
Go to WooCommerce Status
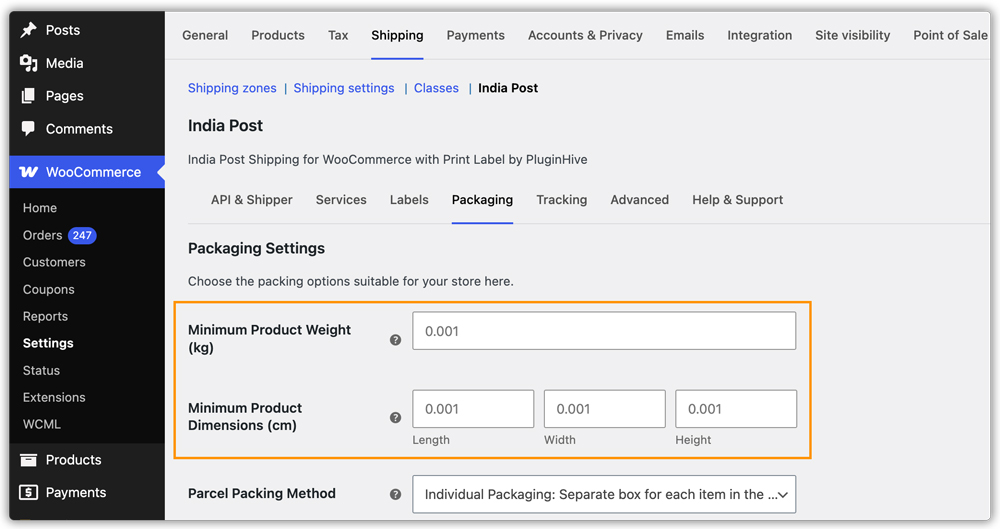[x=41, y=371]
